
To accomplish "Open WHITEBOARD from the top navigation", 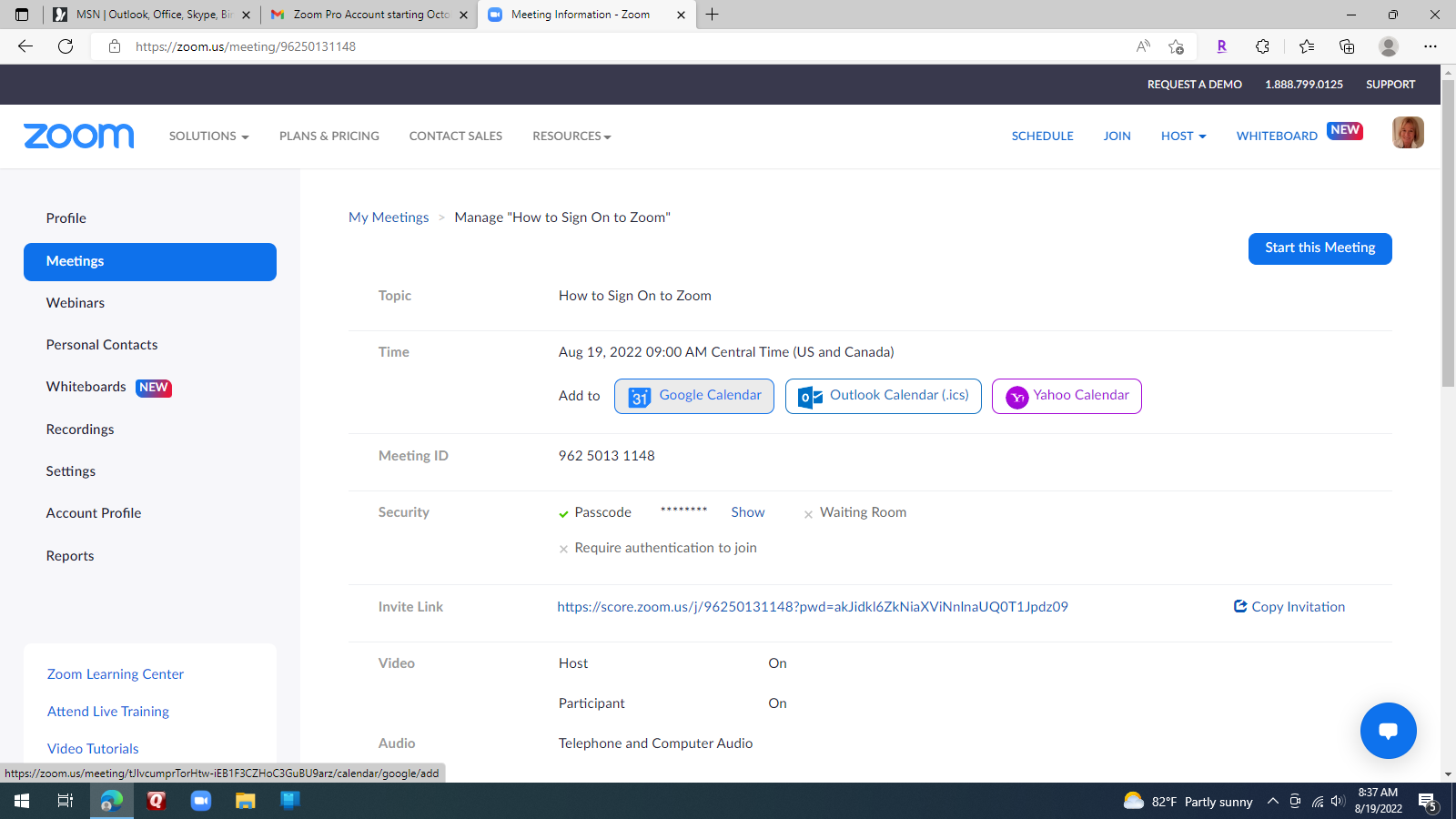I will pyautogui.click(x=1277, y=136).
